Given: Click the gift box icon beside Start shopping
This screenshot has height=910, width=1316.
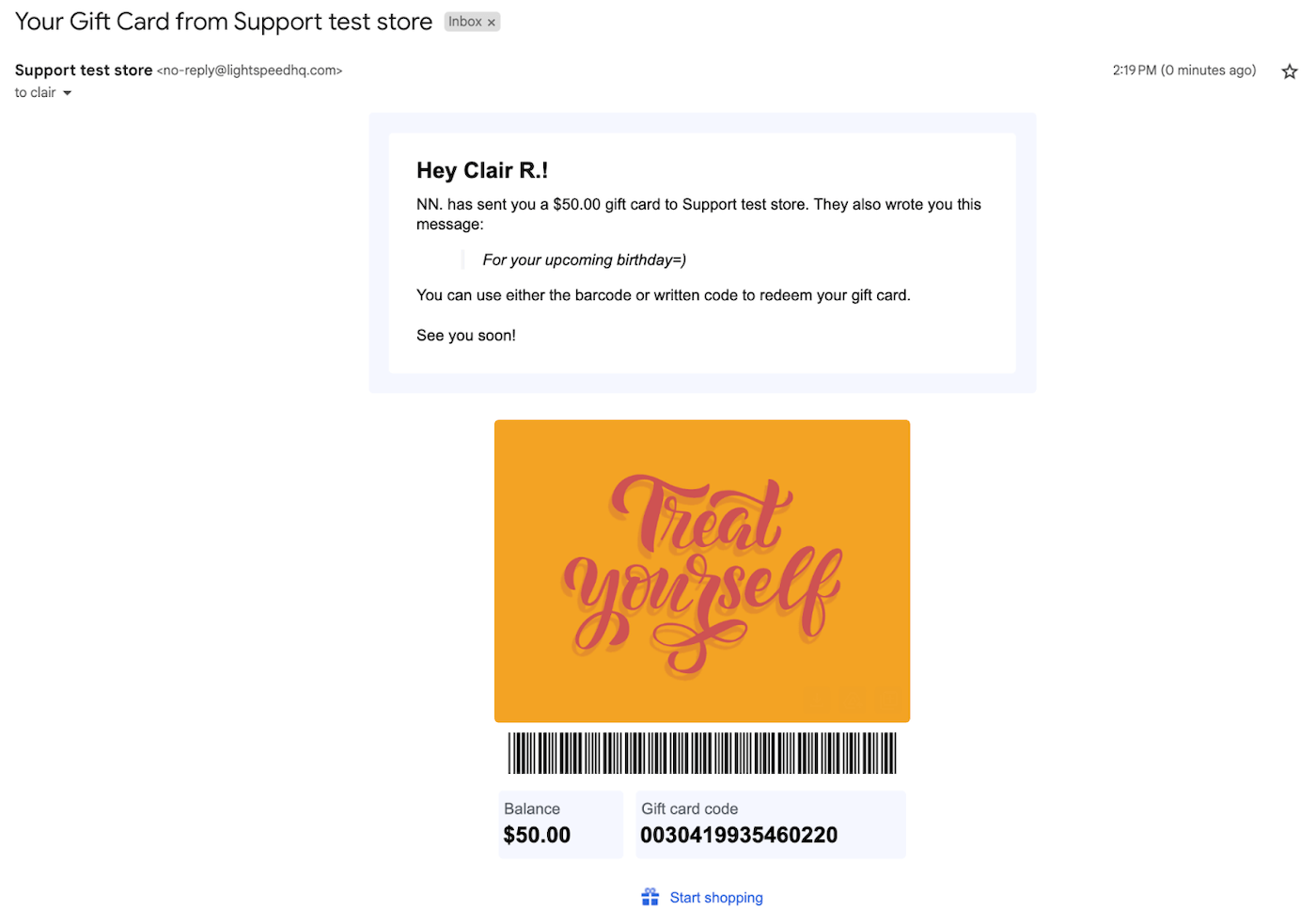Looking at the screenshot, I should click(650, 897).
